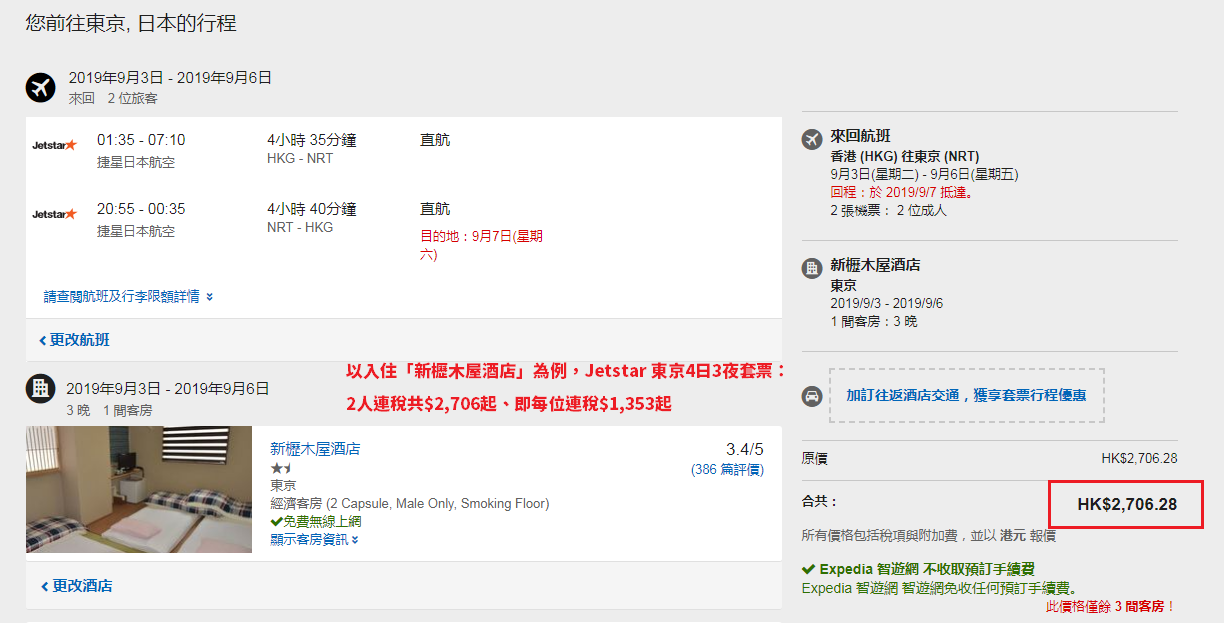The width and height of the screenshot is (1224, 623).
Task: Click the flight date range 2019年9月3日 - 2019年9月6日 beside the airplane
Action: click(170, 78)
